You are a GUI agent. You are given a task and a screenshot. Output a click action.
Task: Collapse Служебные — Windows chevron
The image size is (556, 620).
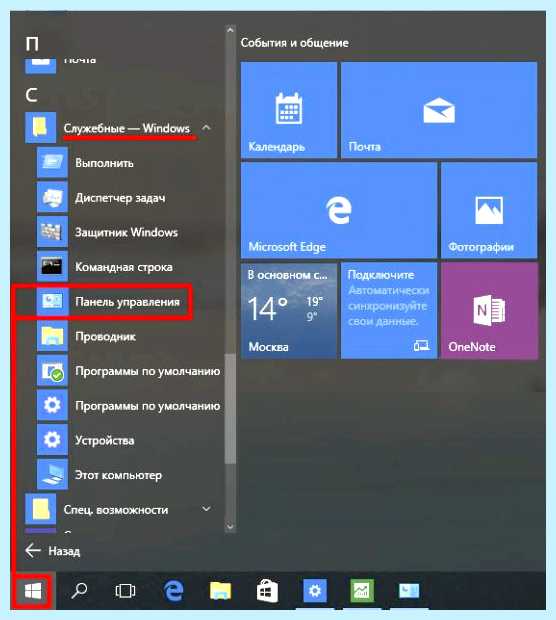point(206,128)
